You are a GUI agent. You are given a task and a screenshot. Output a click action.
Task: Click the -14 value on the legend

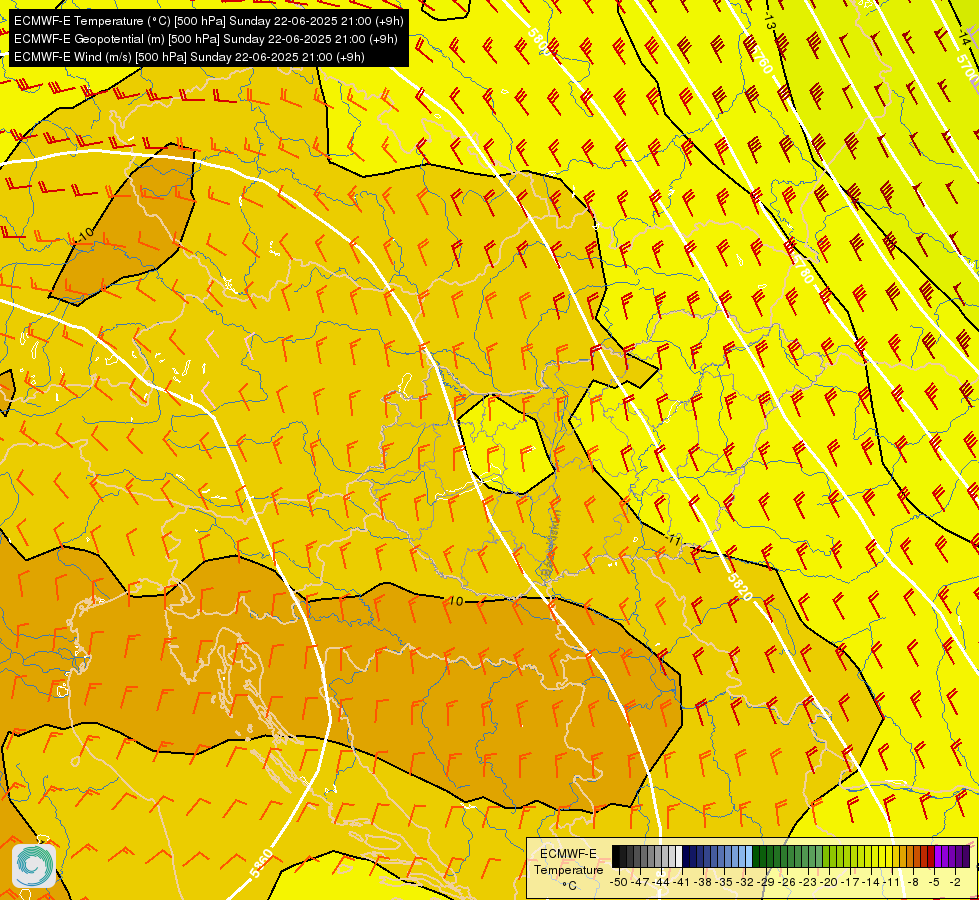click(872, 882)
